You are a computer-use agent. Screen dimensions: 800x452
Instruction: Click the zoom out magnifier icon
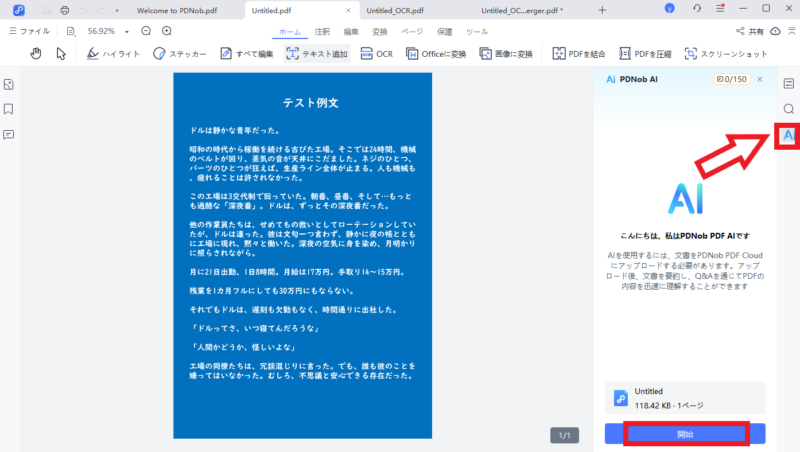coord(145,31)
